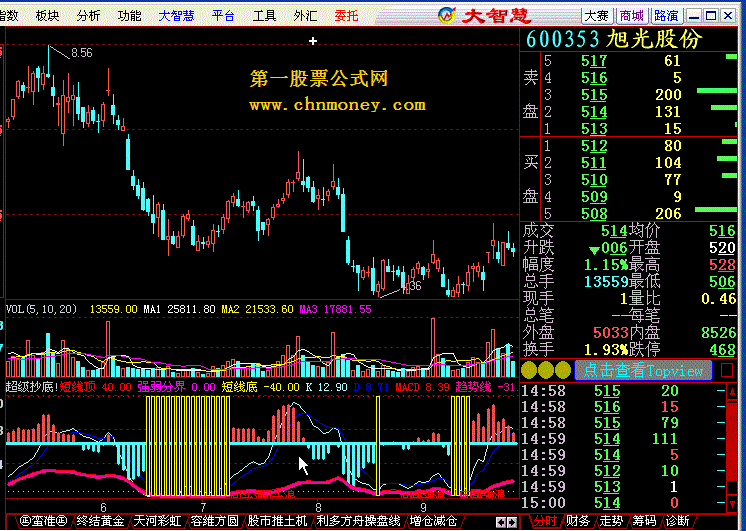This screenshot has width=746, height=531.
Task: Click month 9 on the time axis
Action: coord(423,507)
